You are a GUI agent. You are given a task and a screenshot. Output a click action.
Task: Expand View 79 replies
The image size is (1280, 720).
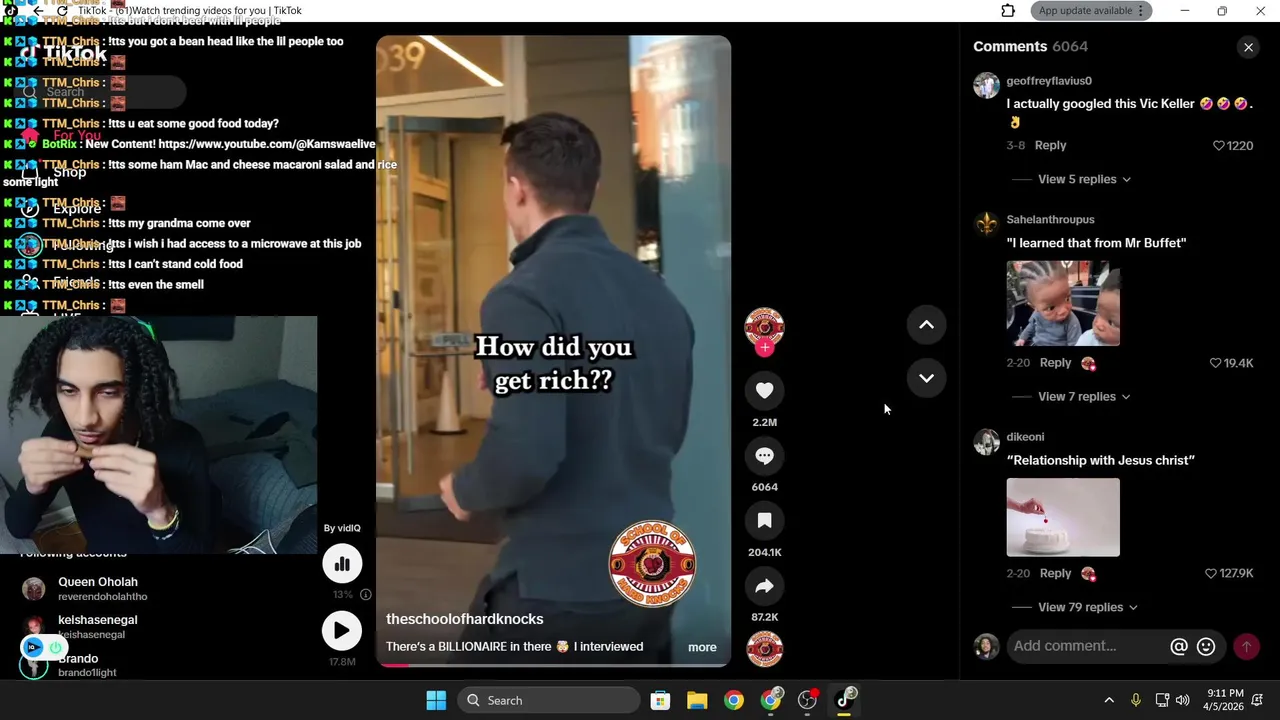point(1088,608)
